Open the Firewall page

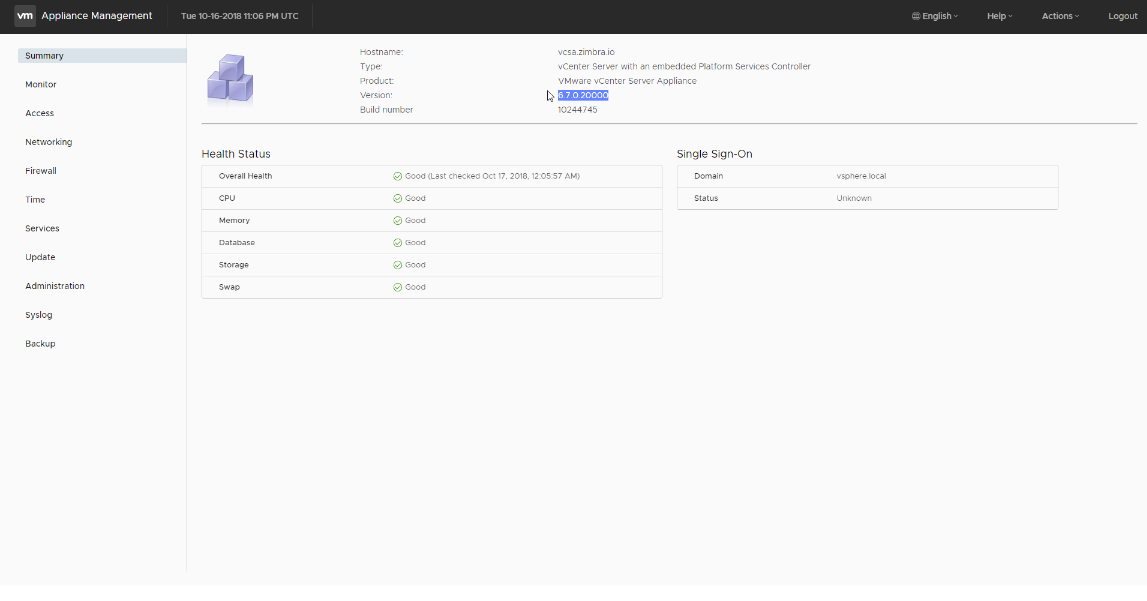41,171
